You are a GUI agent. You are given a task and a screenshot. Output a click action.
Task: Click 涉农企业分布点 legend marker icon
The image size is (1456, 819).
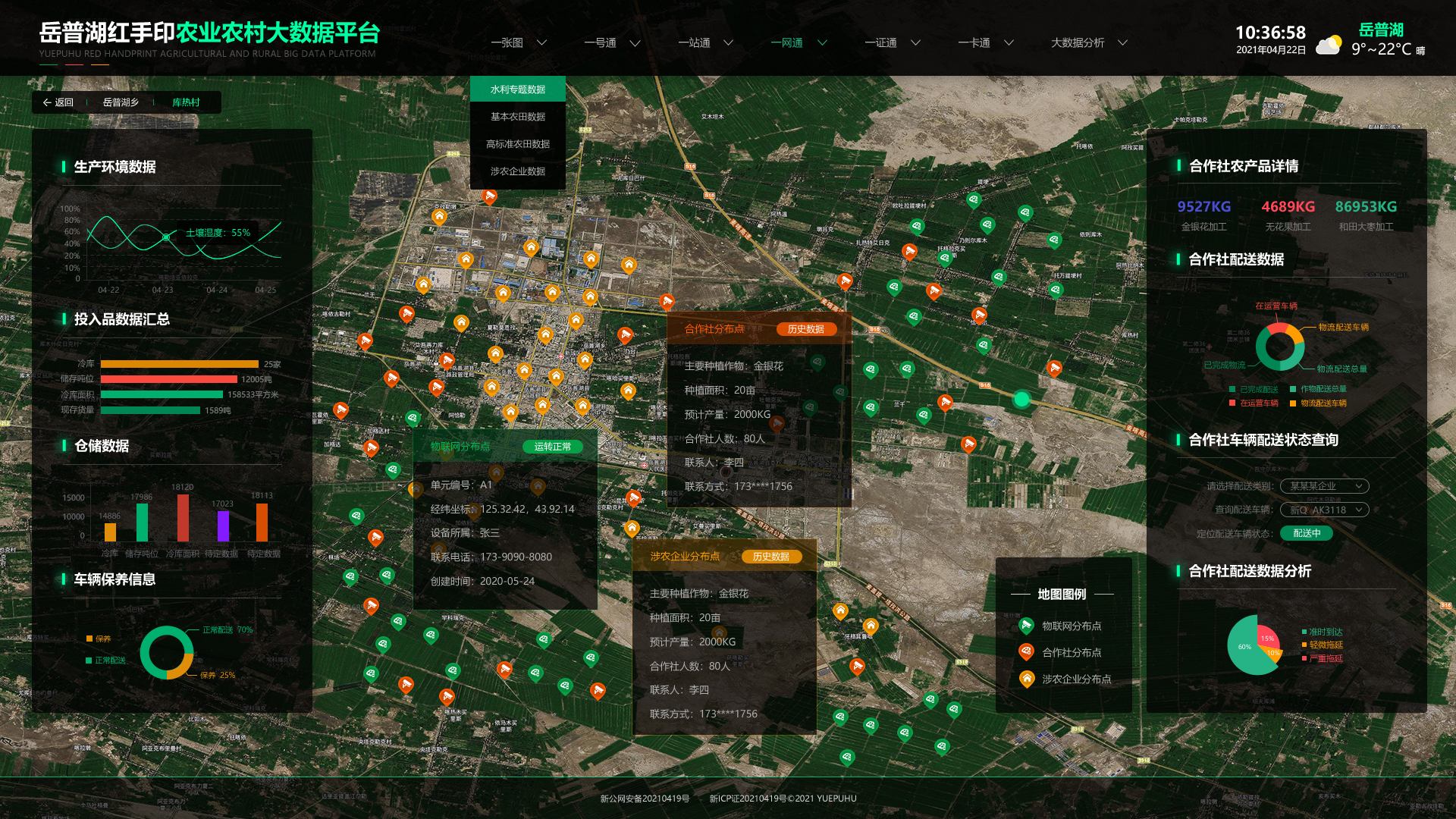point(1026,679)
